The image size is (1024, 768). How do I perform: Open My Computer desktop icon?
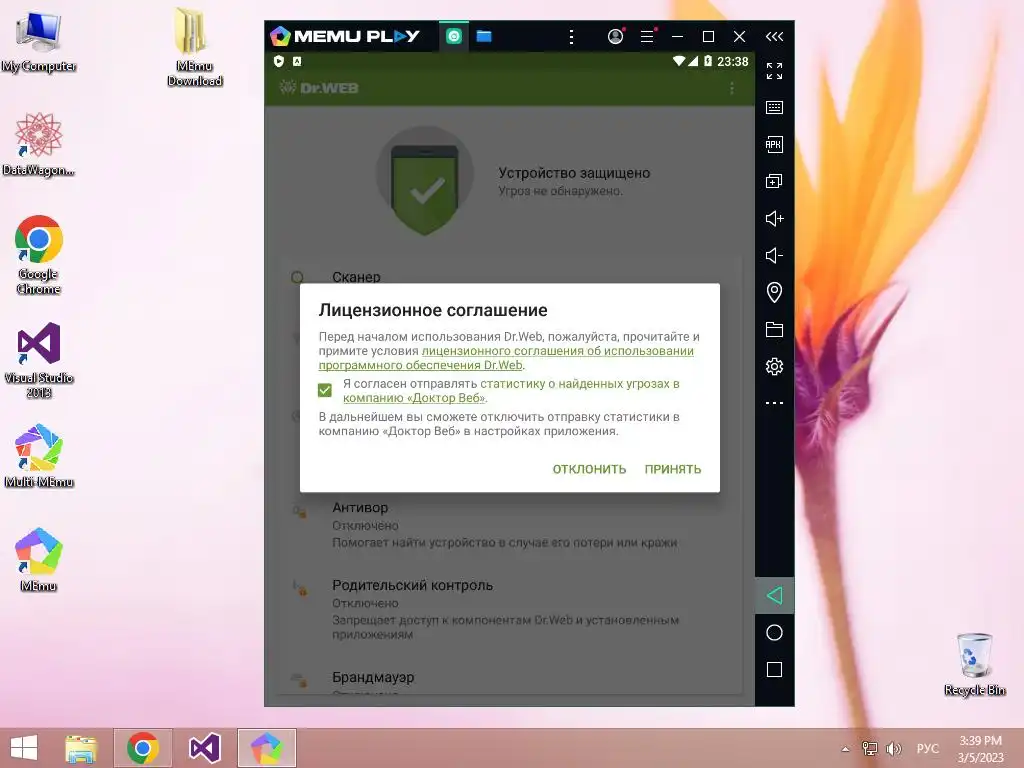tap(39, 41)
